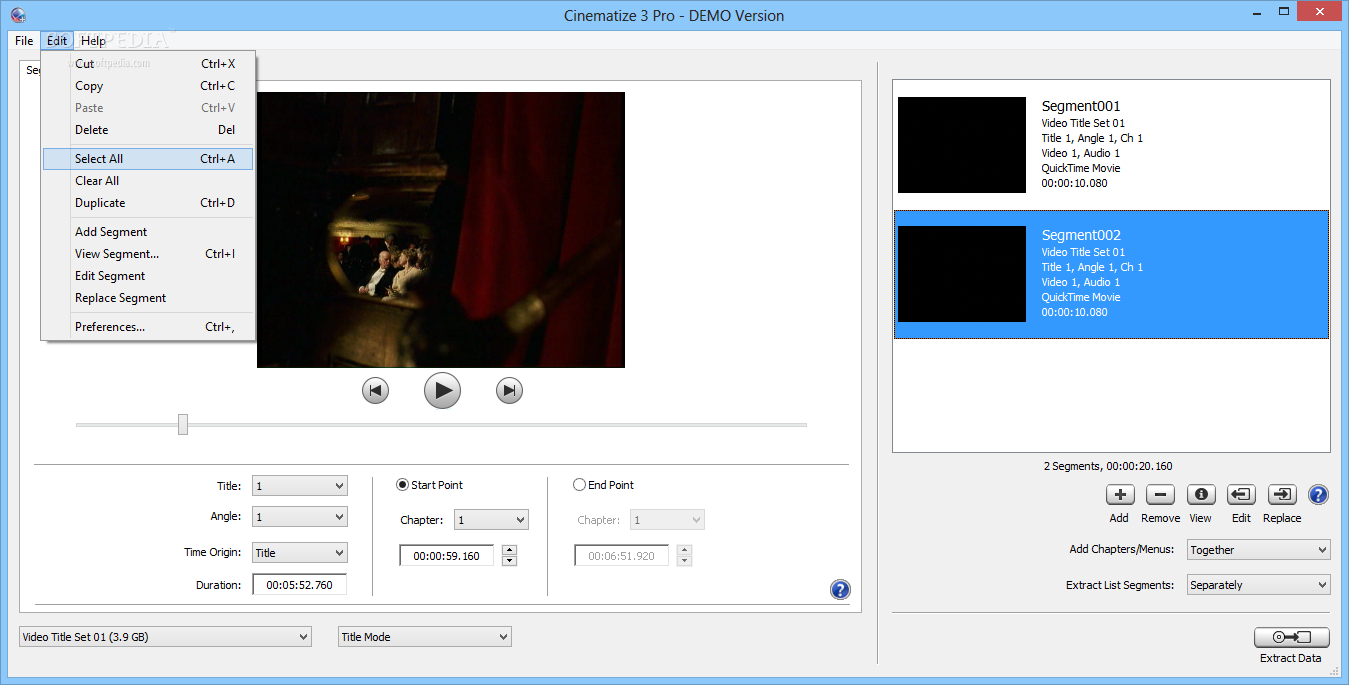Jump to previous chapter in preview
The image size is (1349, 685).
[375, 390]
